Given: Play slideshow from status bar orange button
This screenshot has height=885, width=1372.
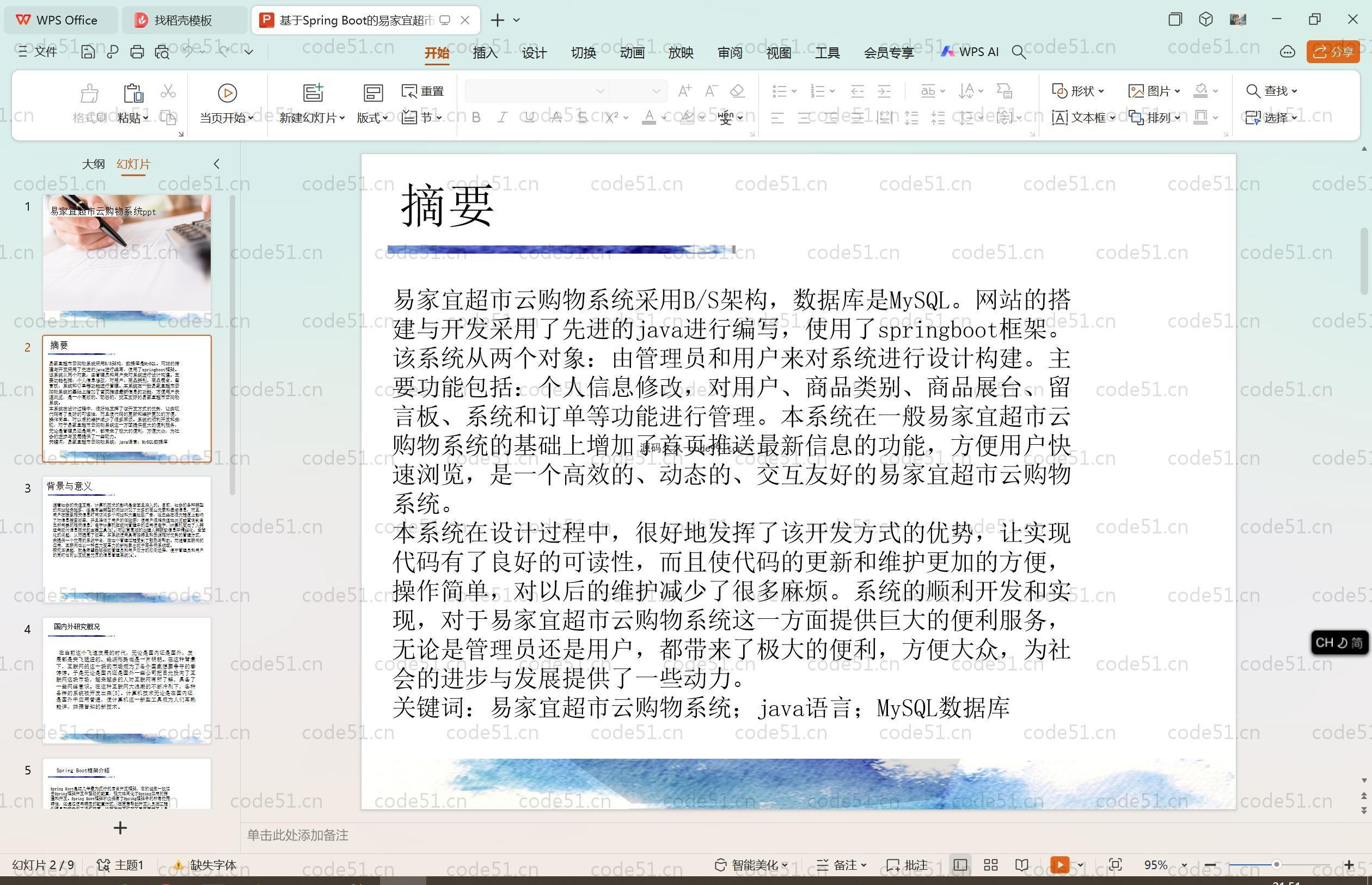Looking at the screenshot, I should [x=1059, y=865].
